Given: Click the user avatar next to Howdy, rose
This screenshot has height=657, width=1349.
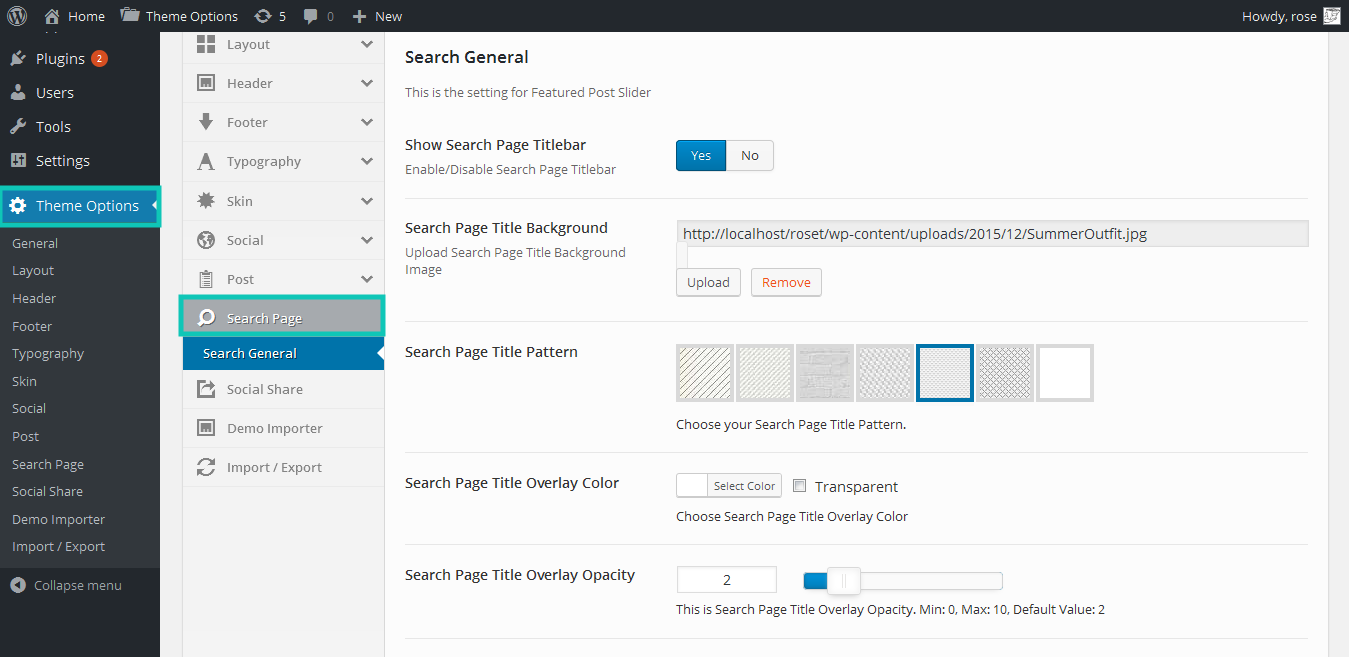Looking at the screenshot, I should pyautogui.click(x=1332, y=16).
